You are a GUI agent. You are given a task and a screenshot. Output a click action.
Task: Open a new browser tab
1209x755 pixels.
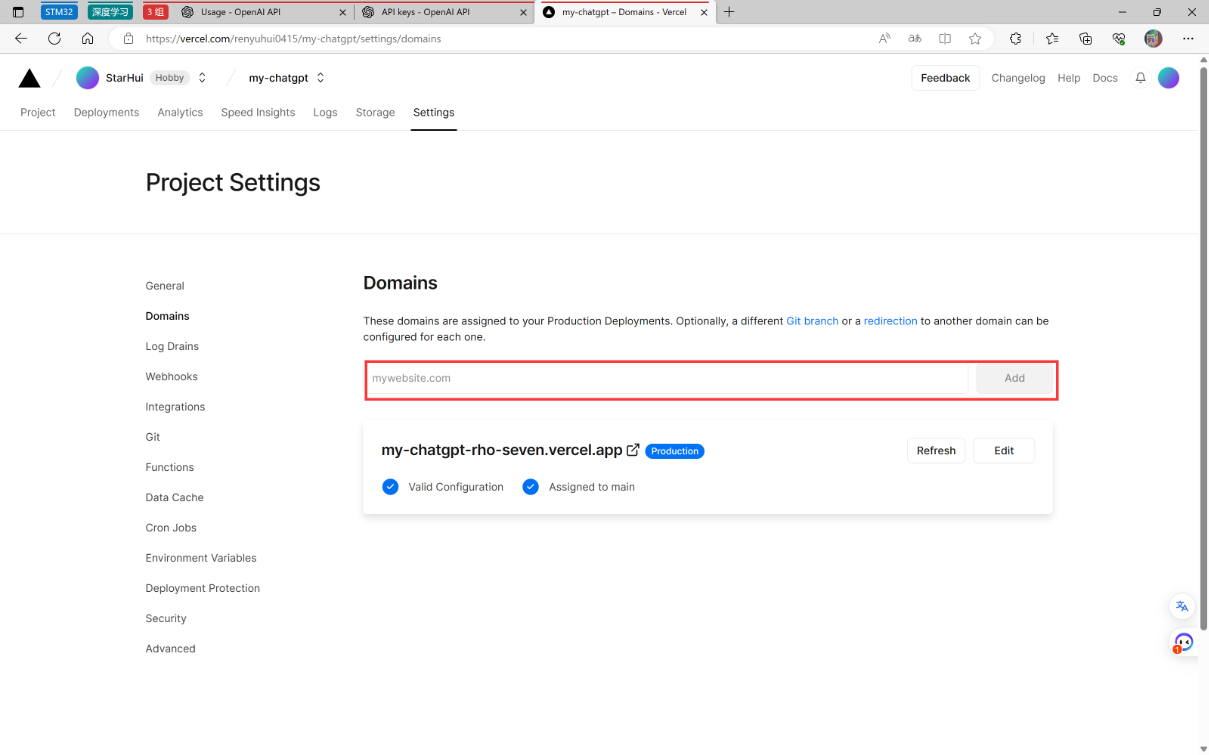tap(729, 12)
